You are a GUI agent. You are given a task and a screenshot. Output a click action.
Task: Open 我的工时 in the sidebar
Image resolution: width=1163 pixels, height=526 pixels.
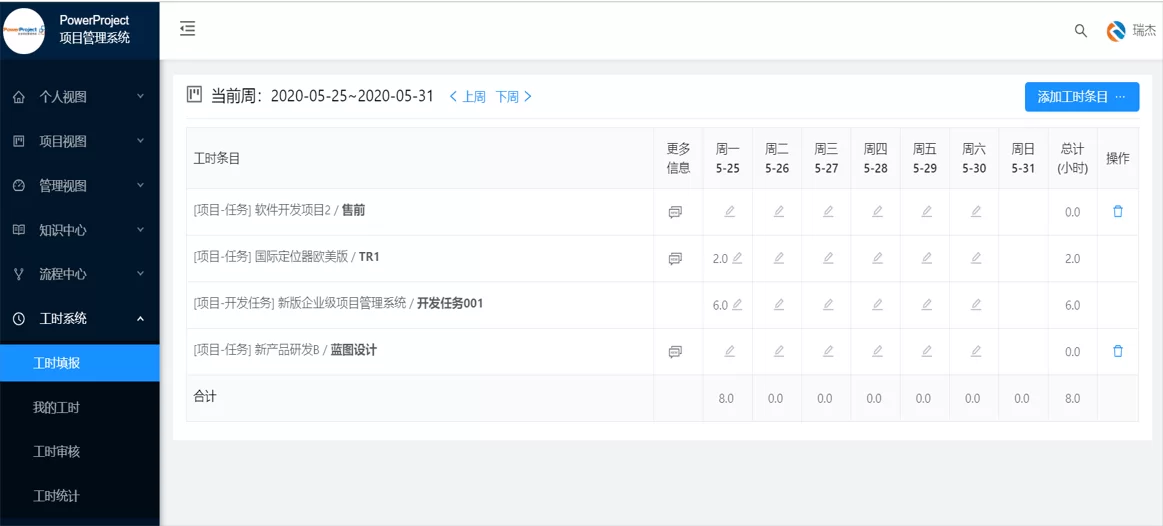click(56, 407)
